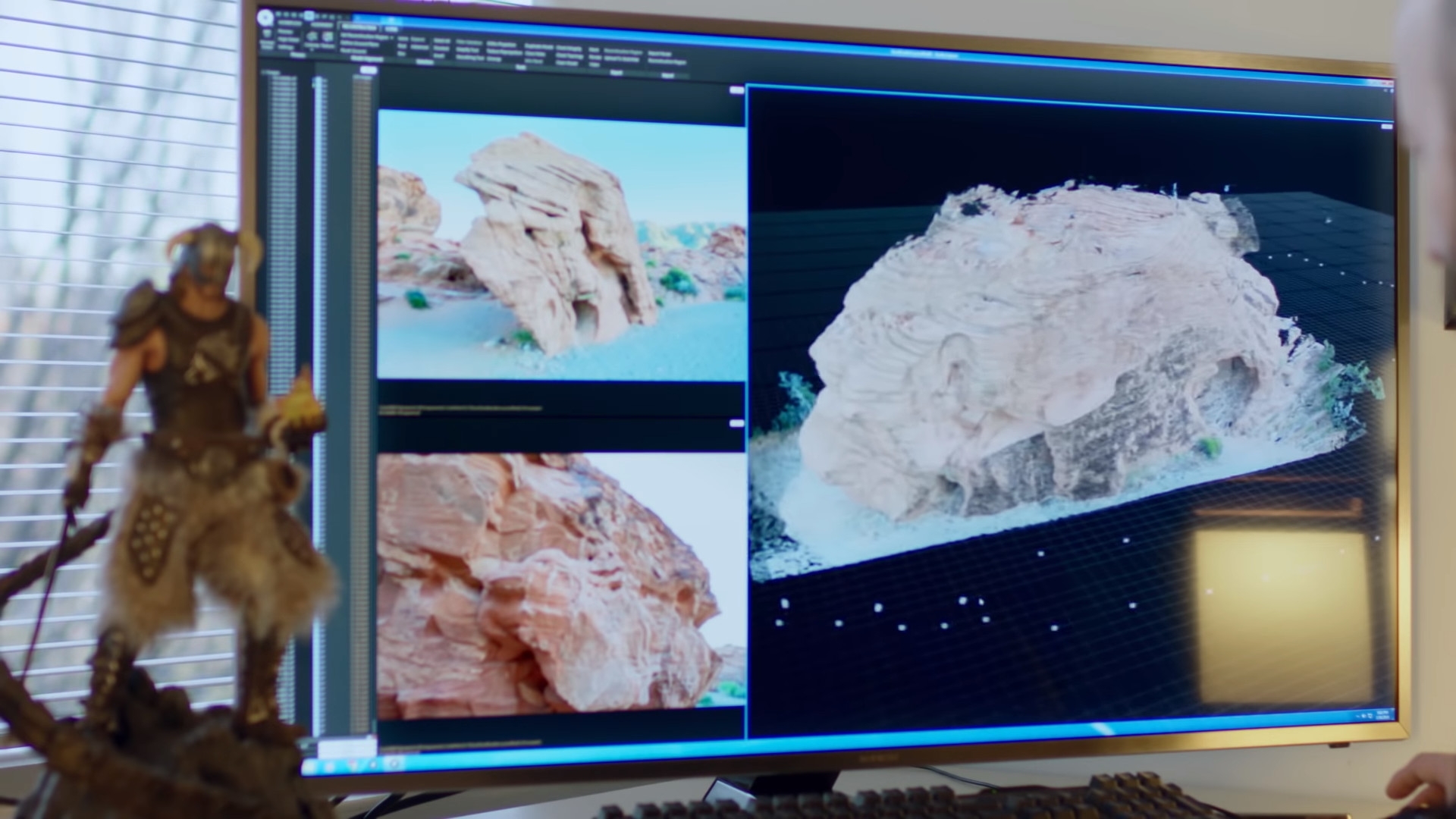
Task: Switch to the WORKFLOW ribbon tab
Action: 290,24
